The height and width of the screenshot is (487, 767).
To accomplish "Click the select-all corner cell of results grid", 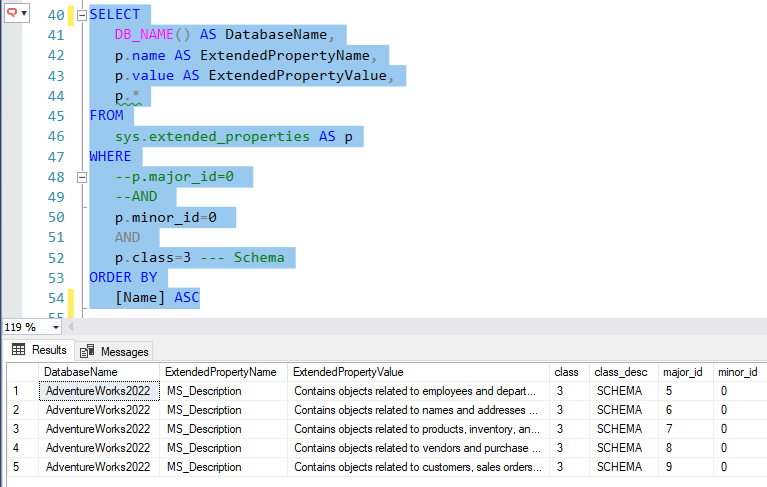I will tap(23, 372).
